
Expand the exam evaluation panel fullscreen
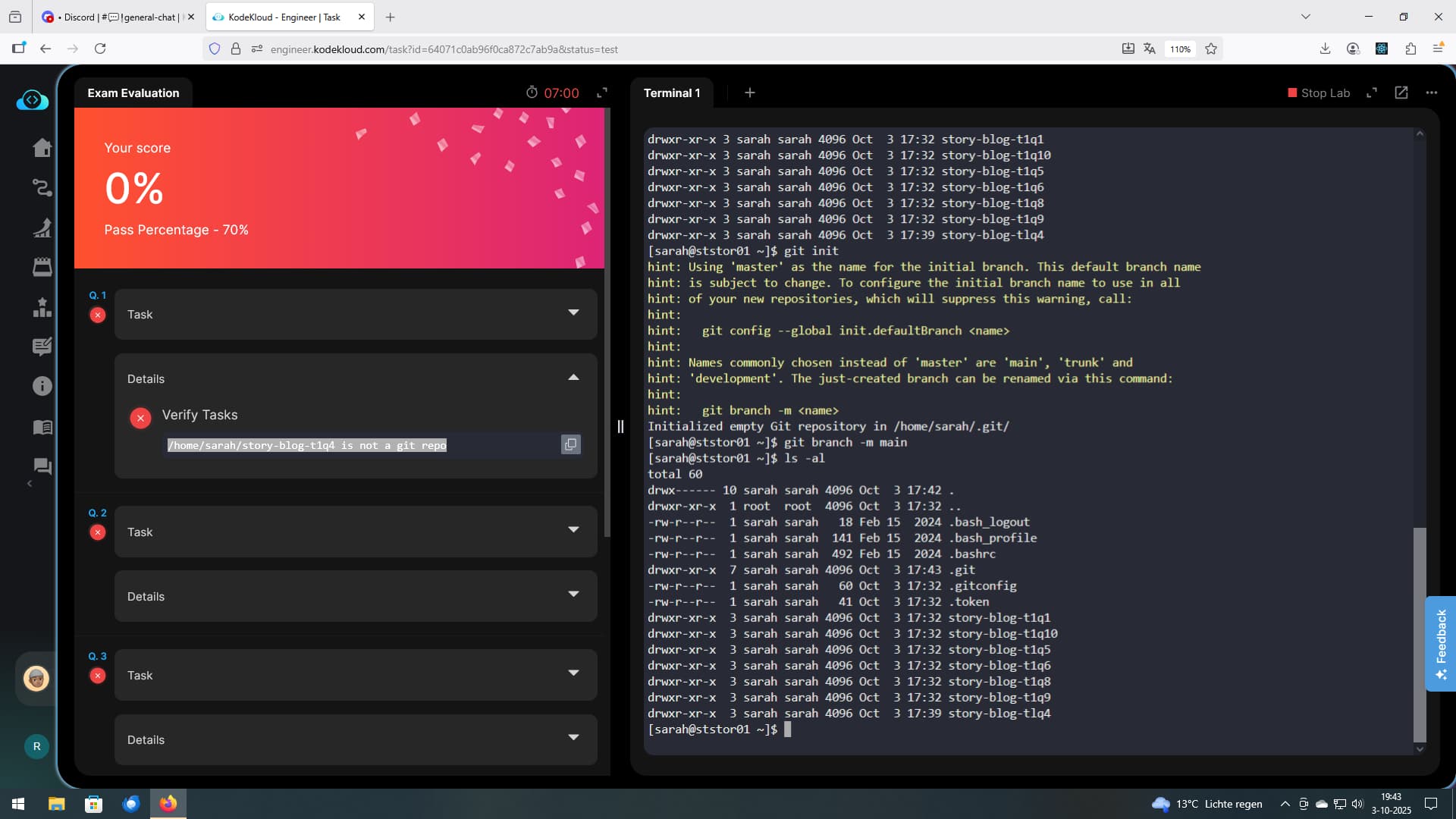602,93
